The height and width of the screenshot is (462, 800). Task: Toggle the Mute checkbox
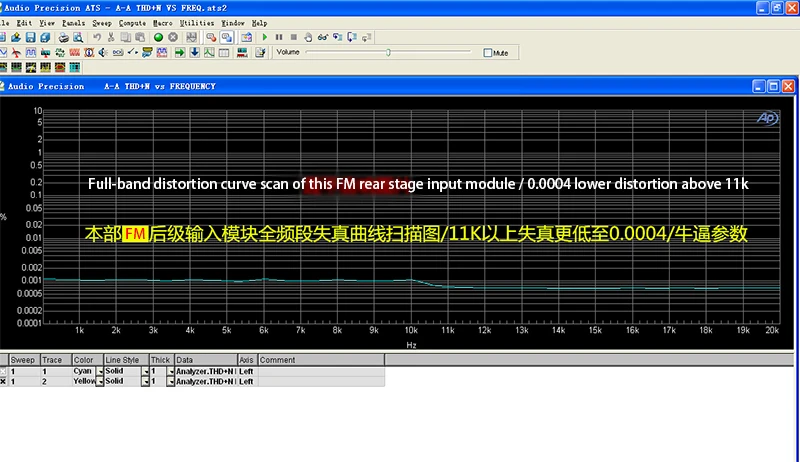[487, 53]
